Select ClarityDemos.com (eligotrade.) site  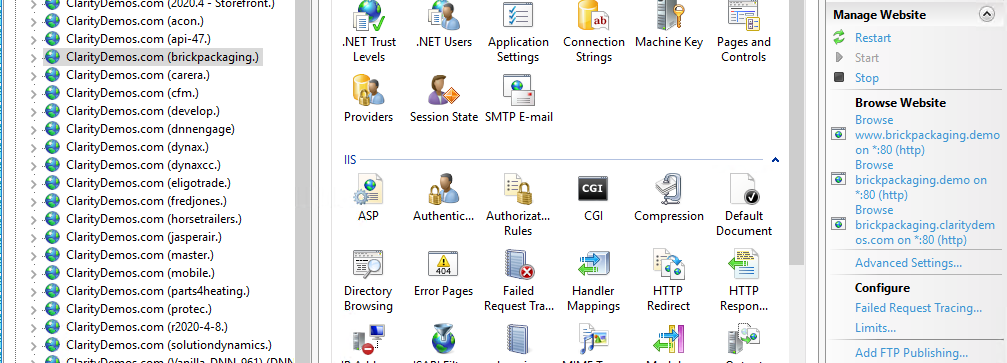click(x=148, y=182)
